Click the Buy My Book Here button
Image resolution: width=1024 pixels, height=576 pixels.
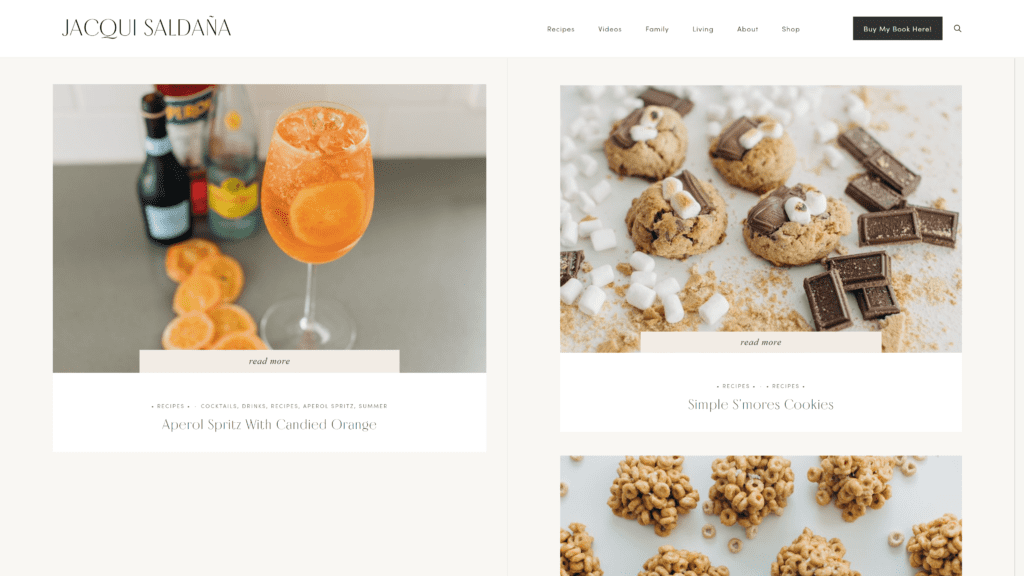click(897, 28)
